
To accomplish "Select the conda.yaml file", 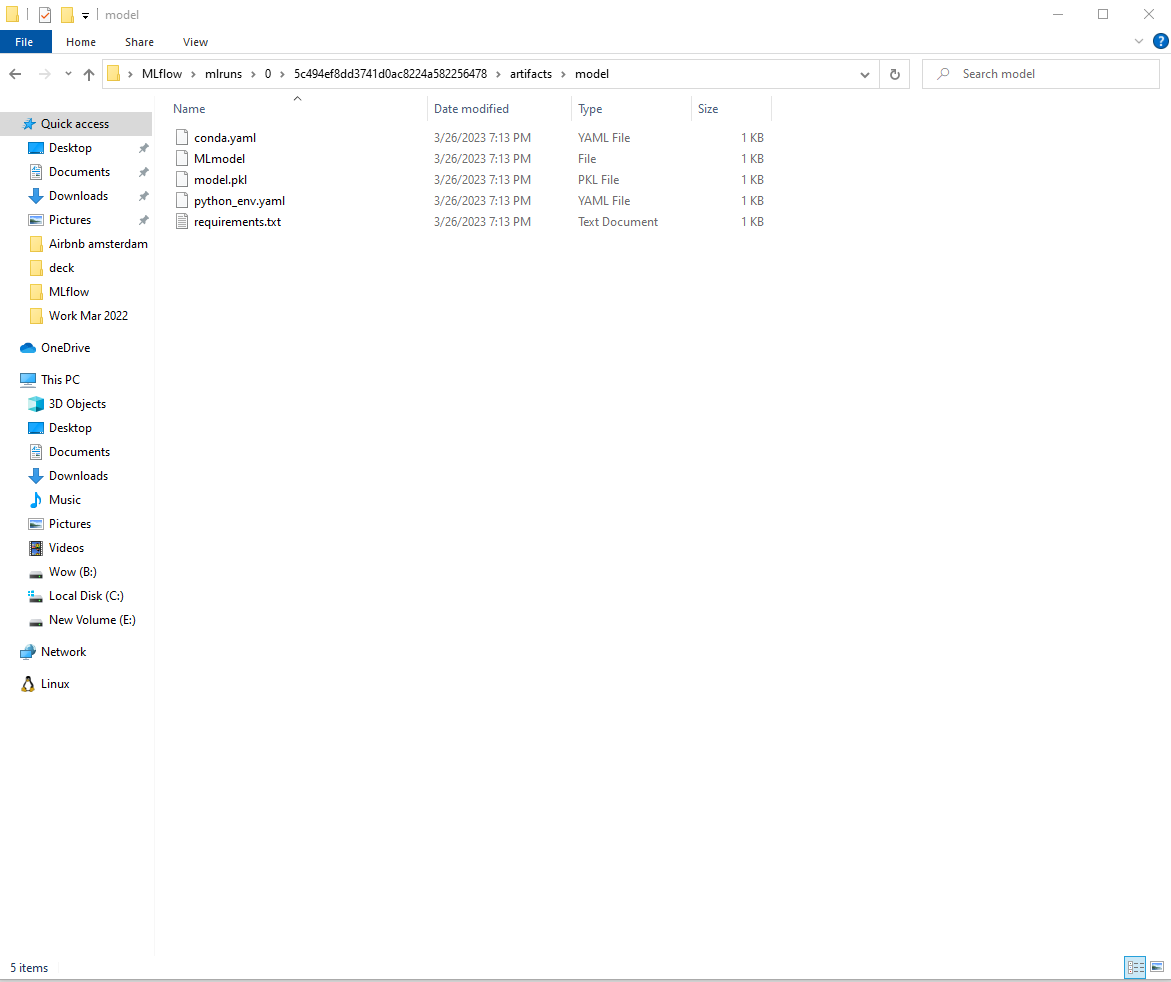I will pyautogui.click(x=225, y=137).
